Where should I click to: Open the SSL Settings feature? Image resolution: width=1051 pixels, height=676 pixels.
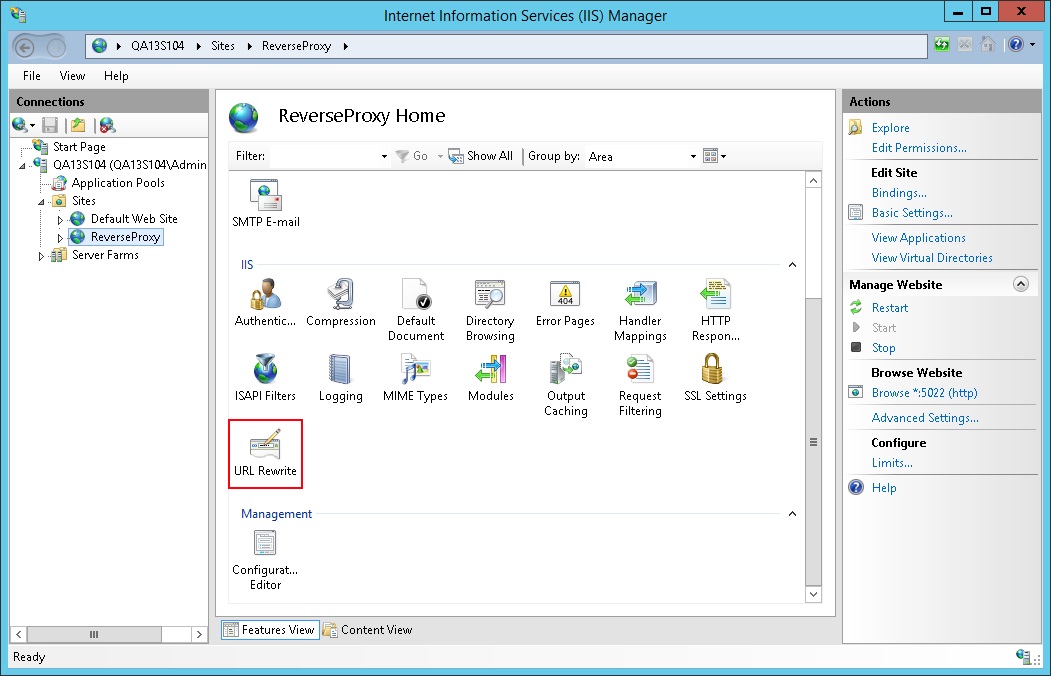pyautogui.click(x=714, y=378)
